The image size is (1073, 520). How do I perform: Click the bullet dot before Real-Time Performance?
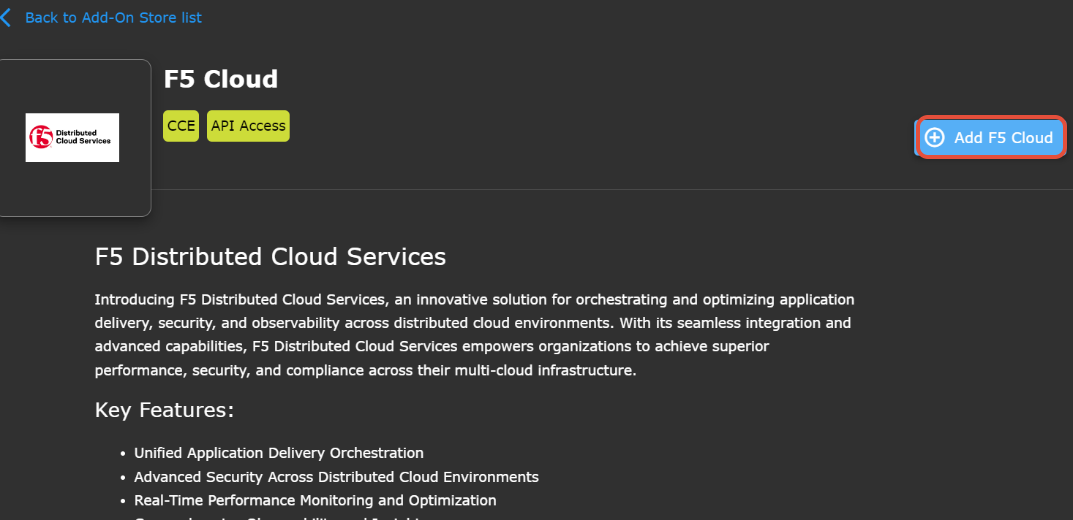pyautogui.click(x=123, y=501)
